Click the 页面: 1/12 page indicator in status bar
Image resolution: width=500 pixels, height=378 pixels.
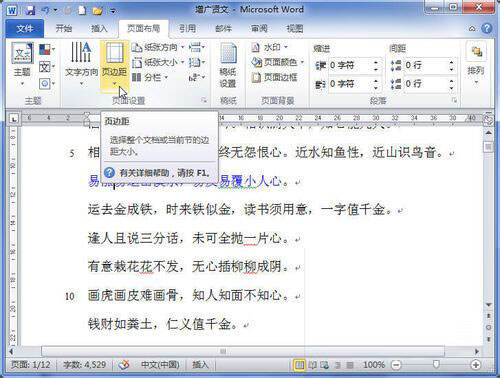pyautogui.click(x=31, y=365)
